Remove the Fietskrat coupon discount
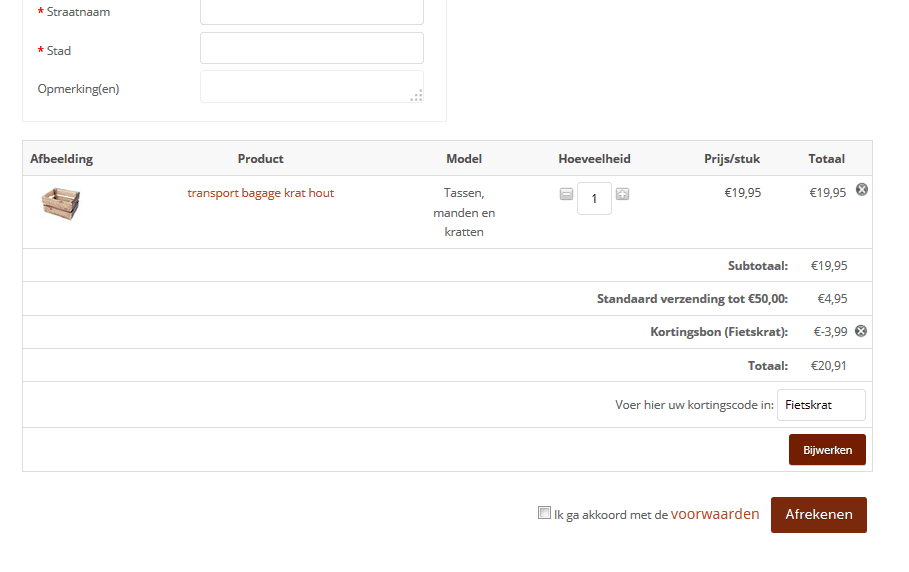 pyautogui.click(x=861, y=331)
